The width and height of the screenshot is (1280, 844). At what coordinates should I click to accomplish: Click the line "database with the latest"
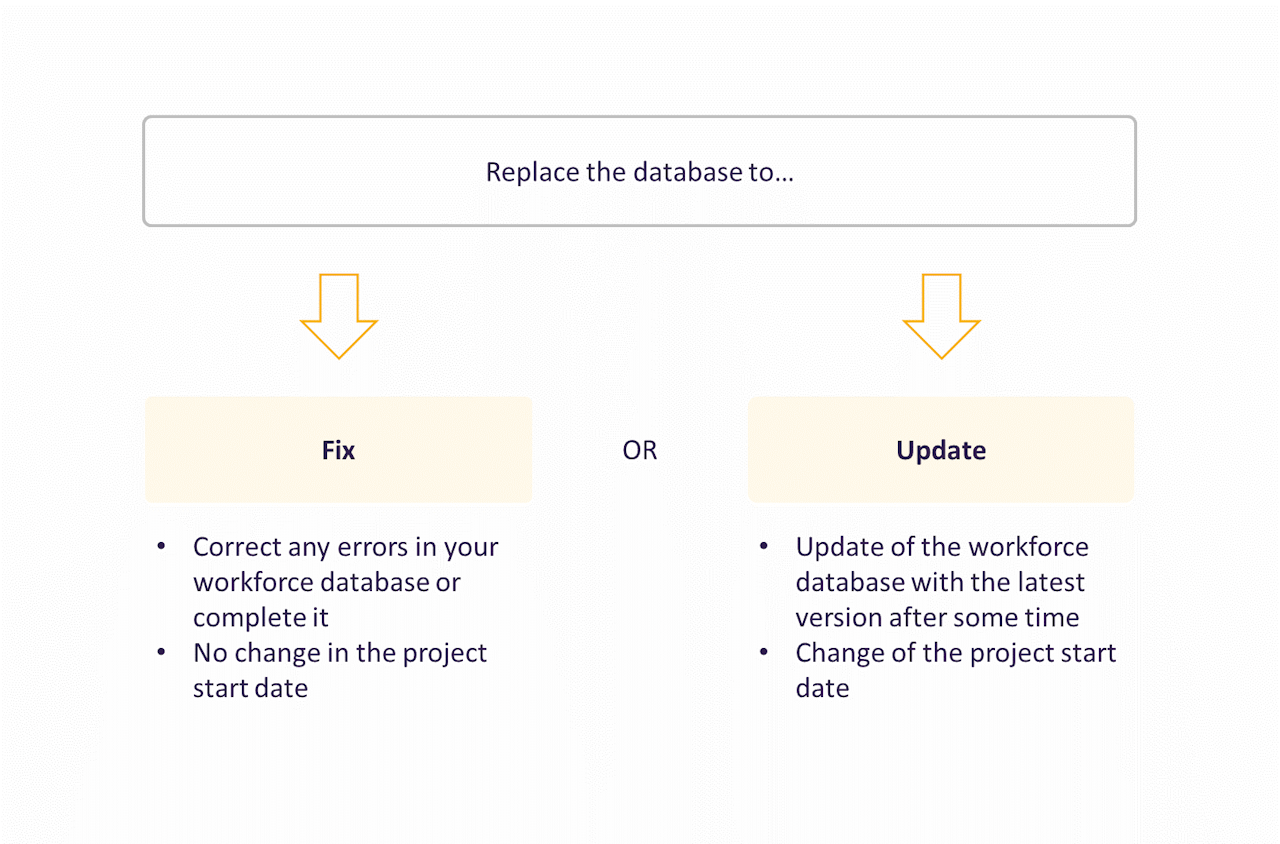(x=940, y=582)
